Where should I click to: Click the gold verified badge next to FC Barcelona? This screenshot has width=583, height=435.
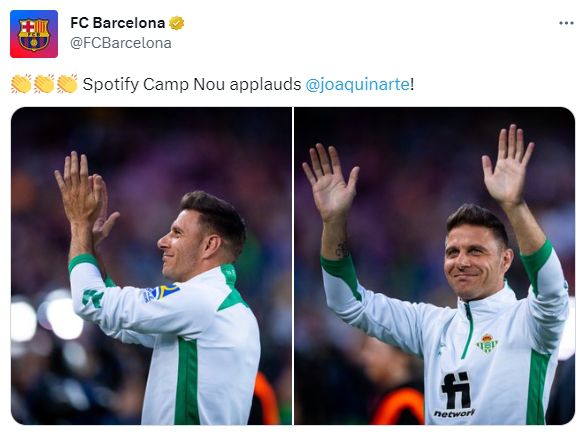tap(177, 23)
